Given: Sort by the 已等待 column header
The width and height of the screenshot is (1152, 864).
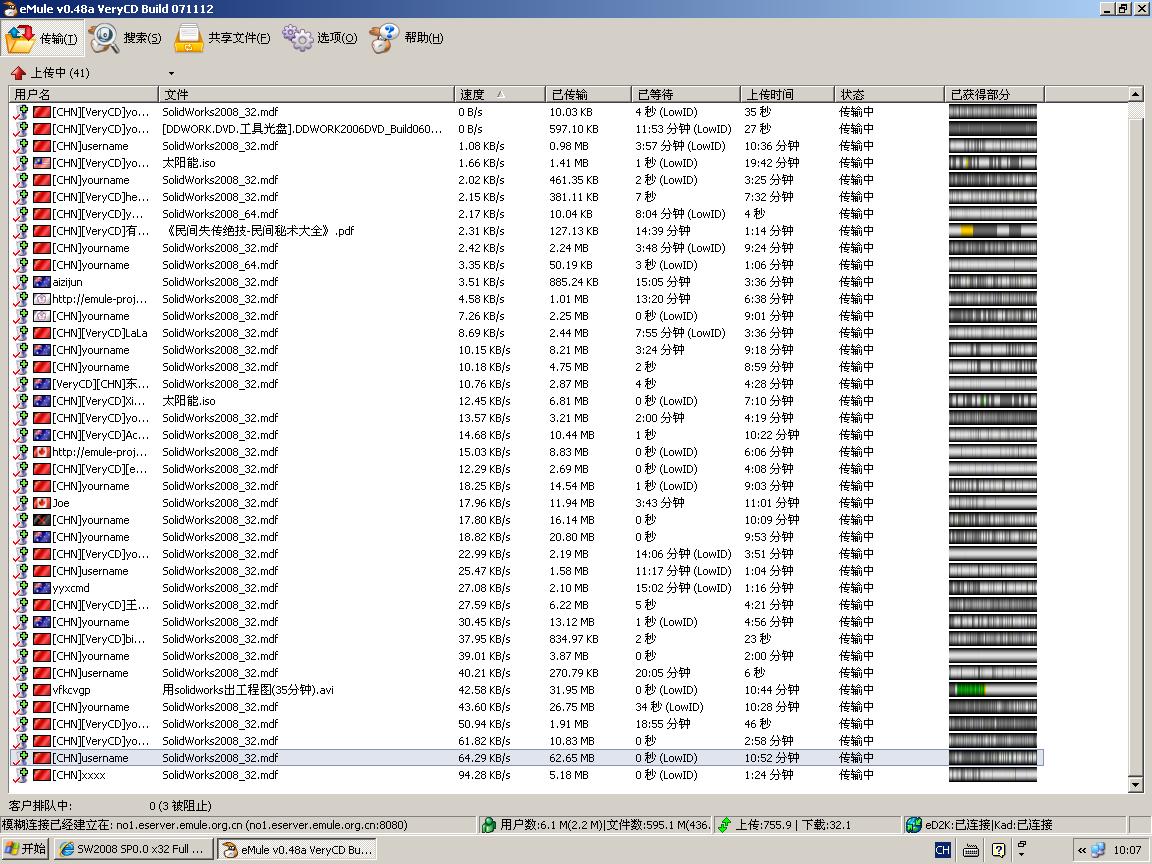Looking at the screenshot, I should [x=685, y=94].
